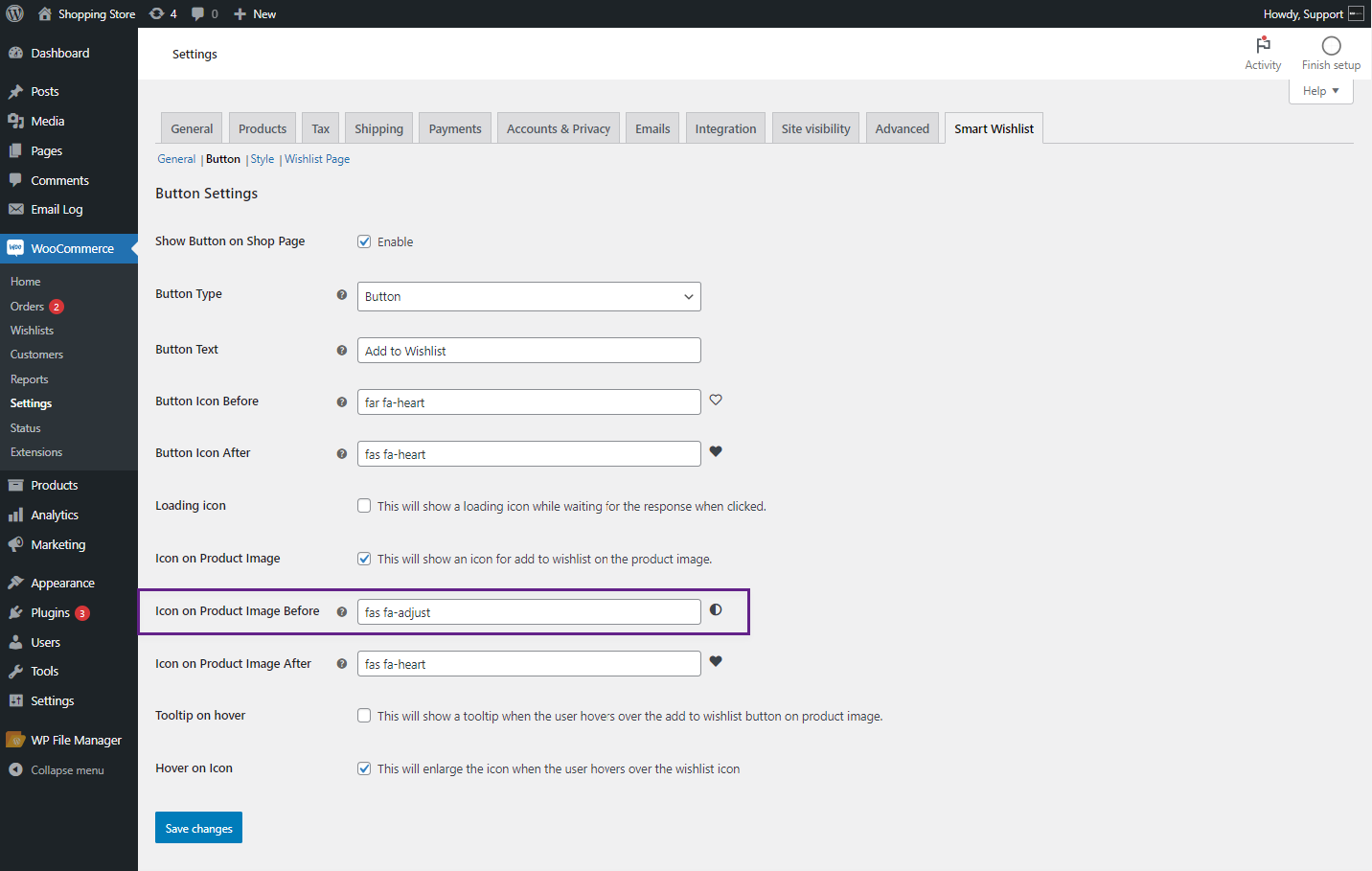Open Email Log in sidebar

(69, 209)
